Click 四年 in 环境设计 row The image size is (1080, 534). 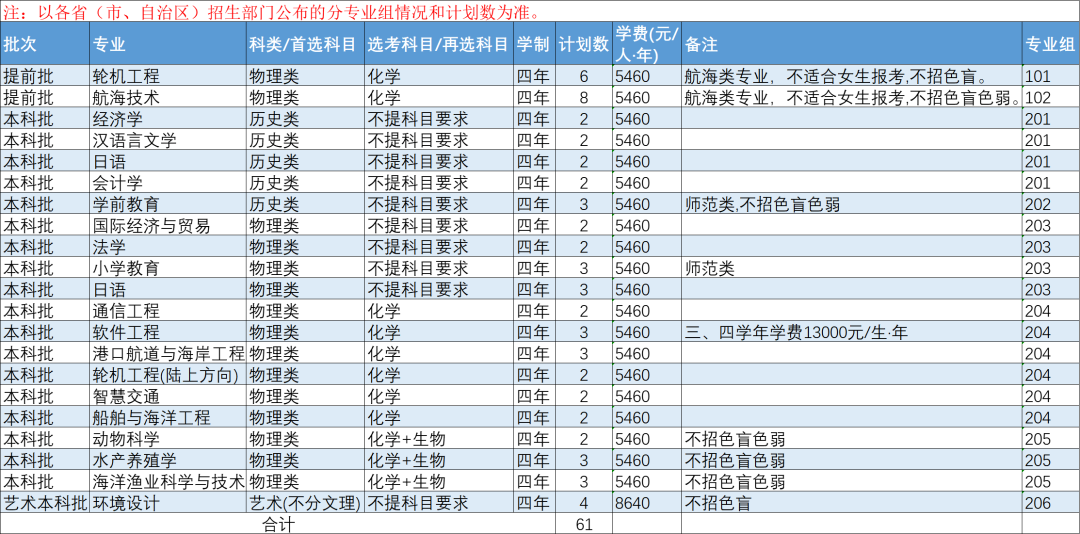pos(534,503)
